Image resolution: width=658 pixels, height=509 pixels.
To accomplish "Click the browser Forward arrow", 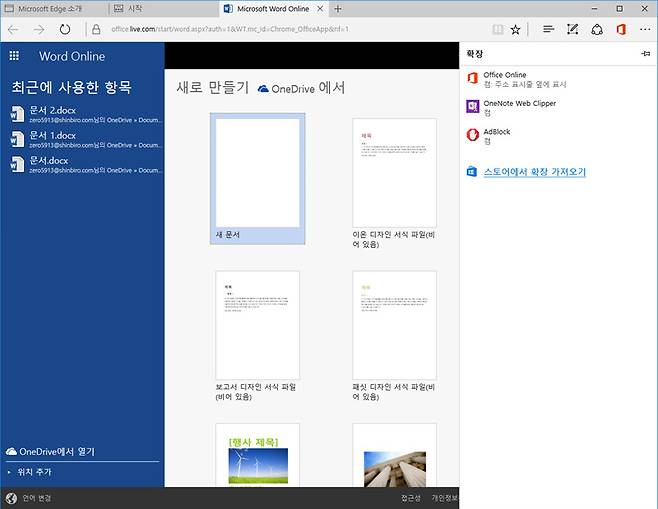I will click(x=39, y=29).
